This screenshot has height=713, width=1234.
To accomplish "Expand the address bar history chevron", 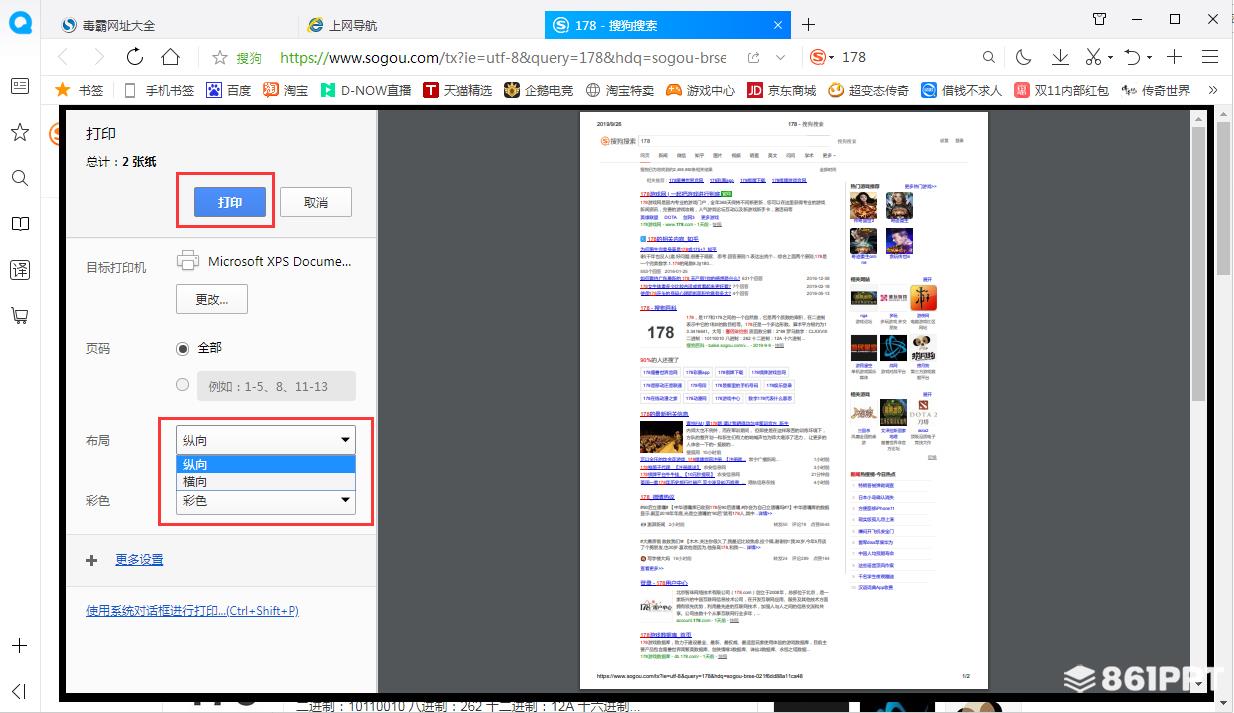I will 781,58.
